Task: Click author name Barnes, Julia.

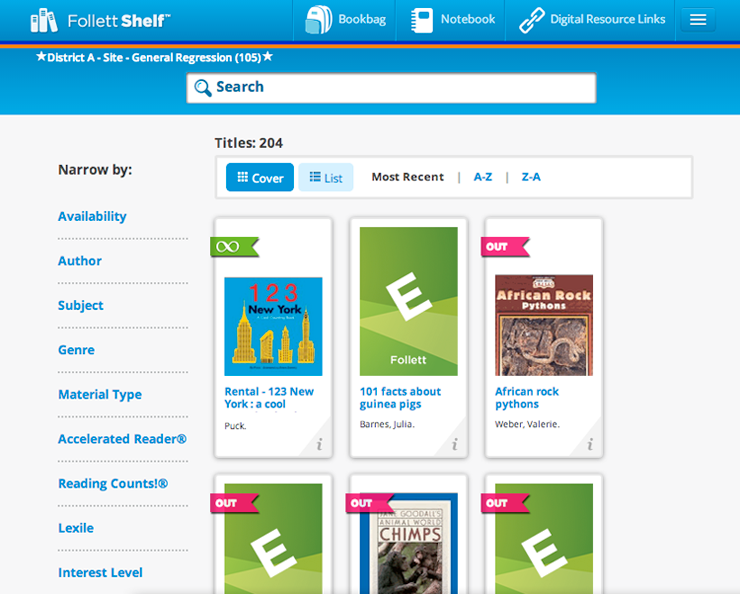Action: click(387, 424)
